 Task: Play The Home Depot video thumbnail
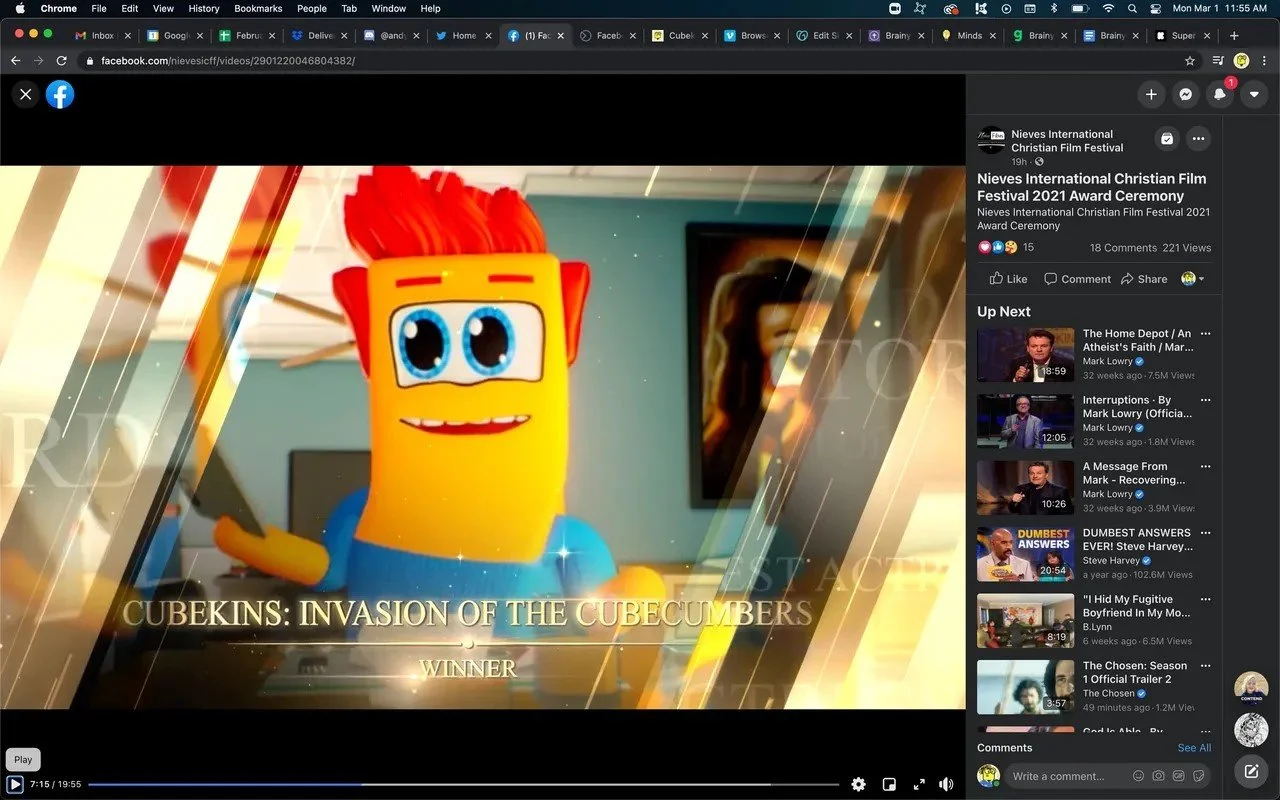(1025, 355)
